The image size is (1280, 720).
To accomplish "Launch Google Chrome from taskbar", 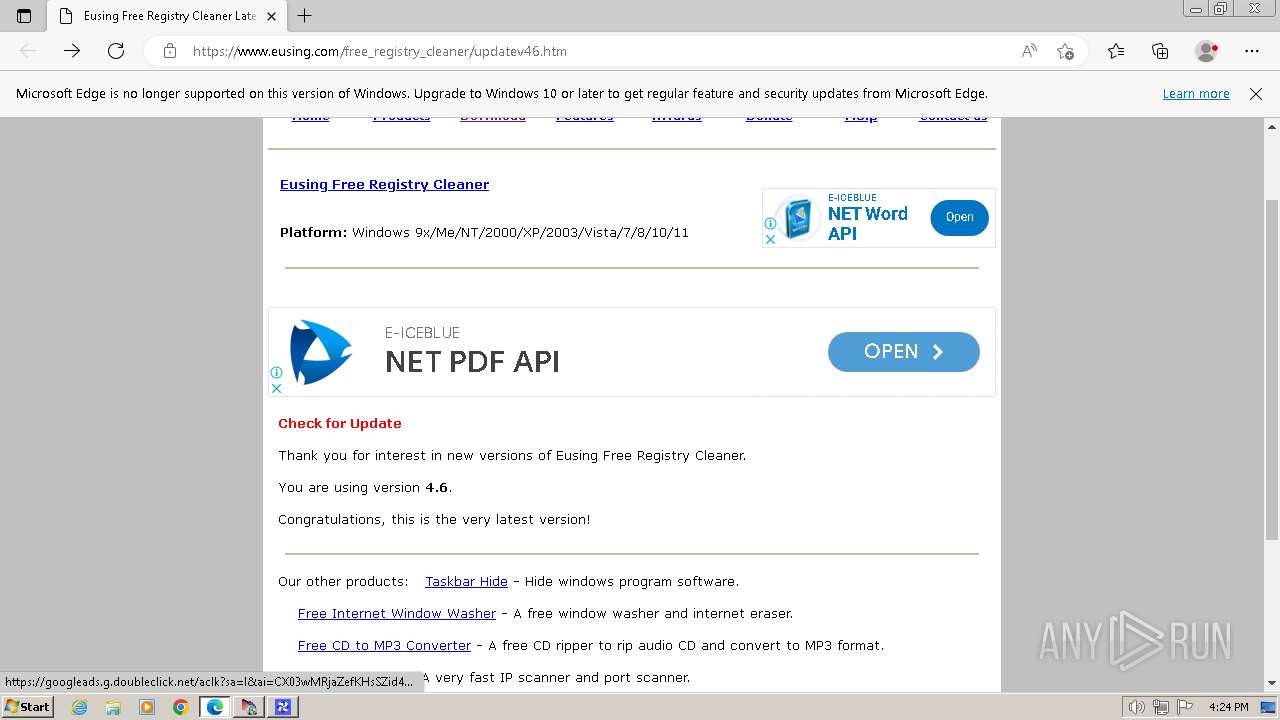I will (x=181, y=707).
